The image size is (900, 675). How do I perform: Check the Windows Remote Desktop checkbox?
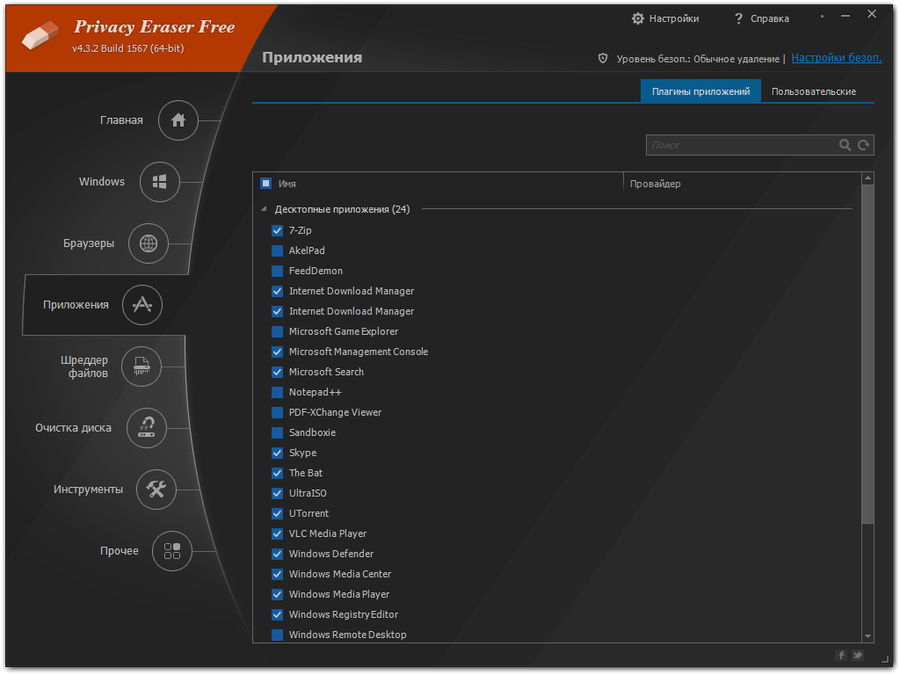[277, 635]
